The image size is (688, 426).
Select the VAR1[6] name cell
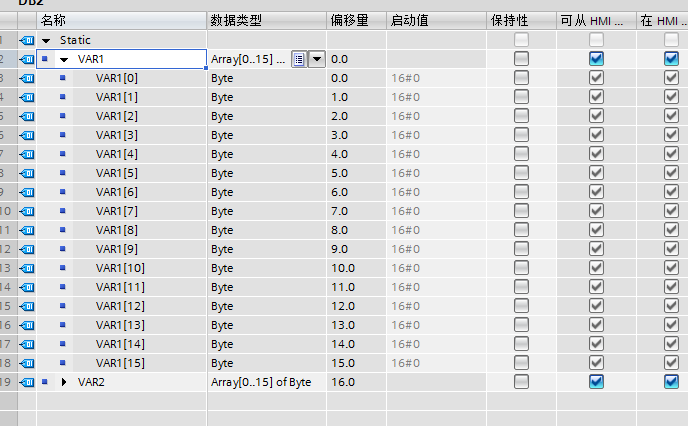(140, 192)
